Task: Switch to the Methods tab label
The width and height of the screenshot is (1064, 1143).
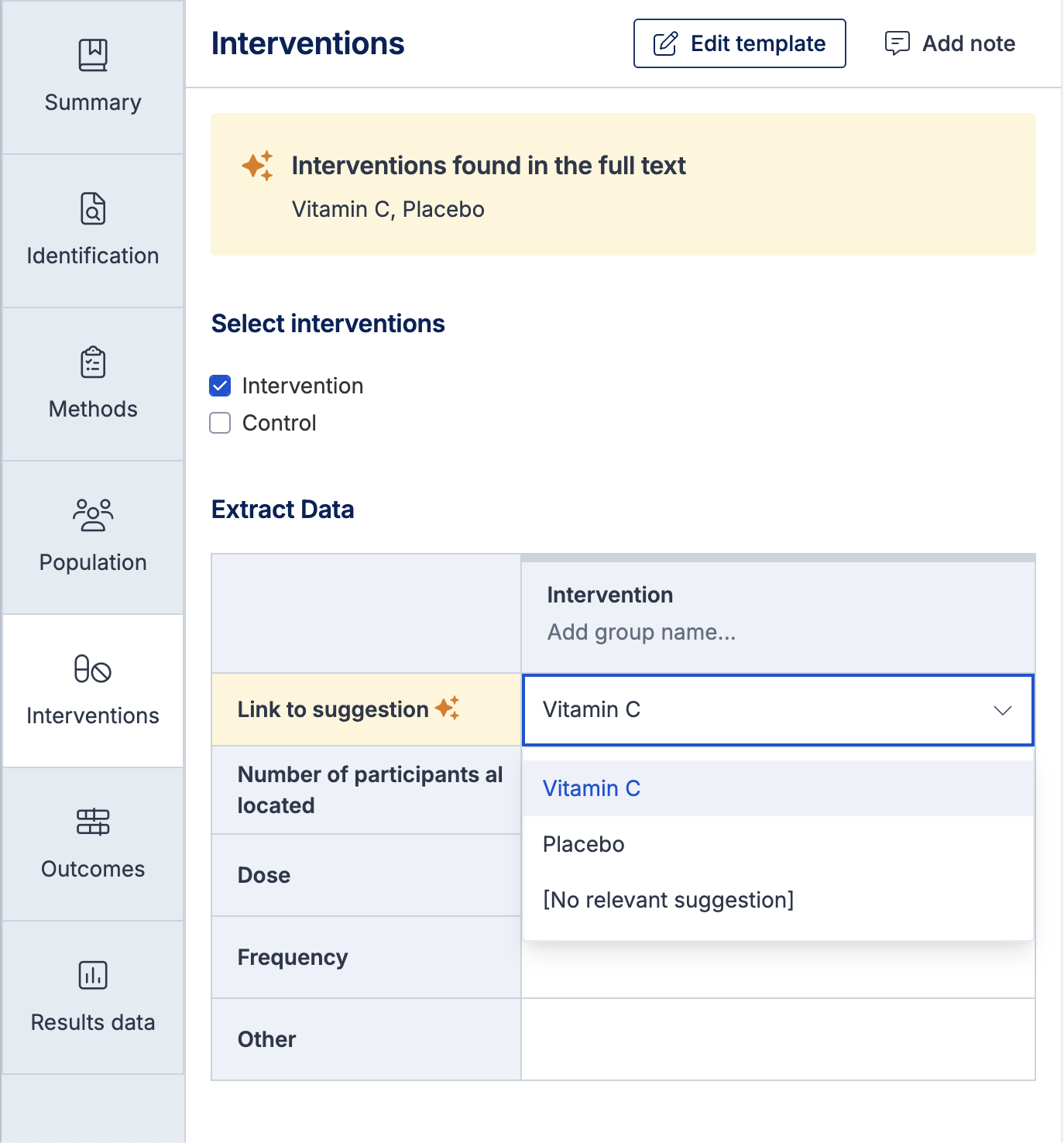Action: (x=93, y=409)
